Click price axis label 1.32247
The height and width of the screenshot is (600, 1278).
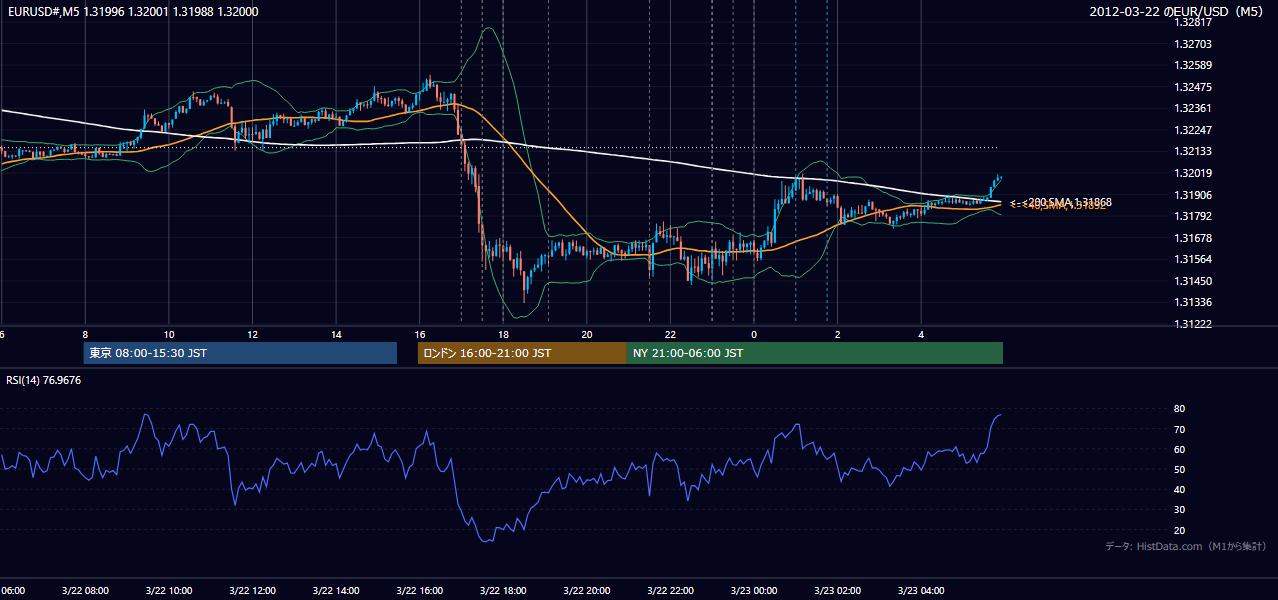coord(1194,130)
